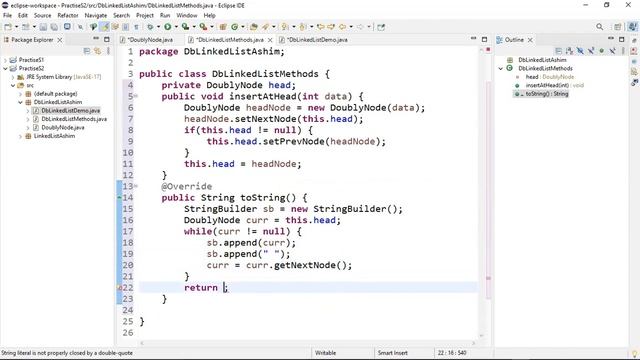Viewport: 640px width, 360px height.
Task: Click the Coverage run icon
Action: click(185, 27)
